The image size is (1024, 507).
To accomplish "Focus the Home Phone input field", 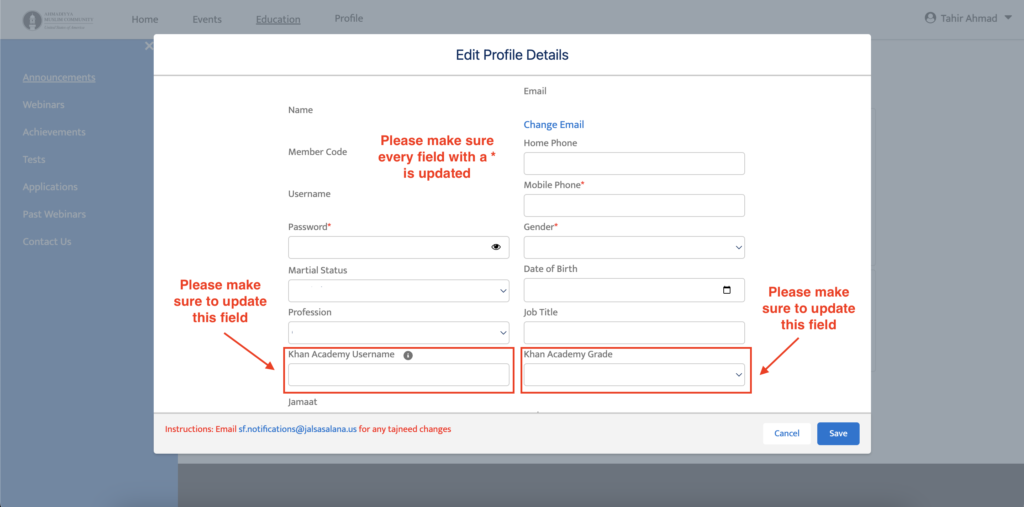I will tap(634, 163).
